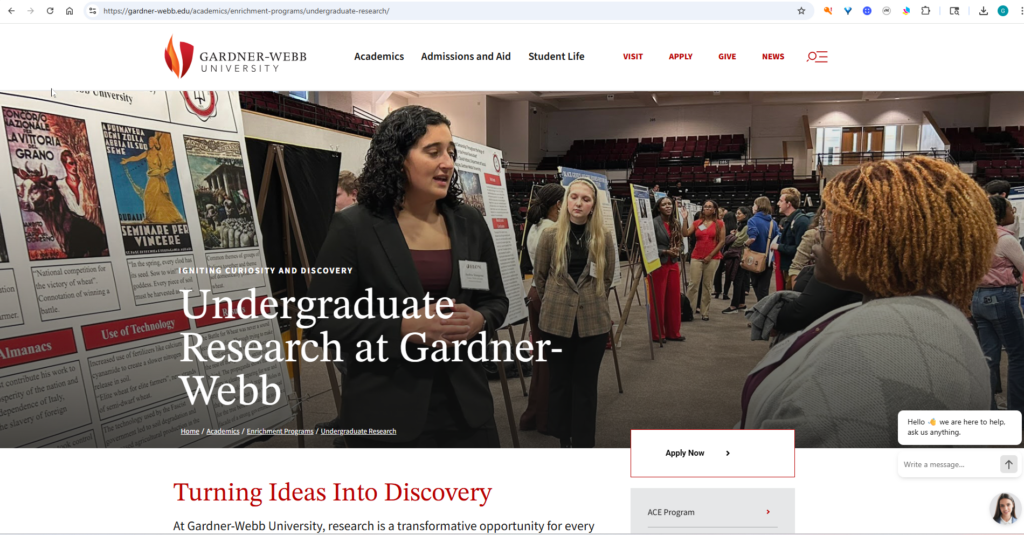1024x535 pixels.
Task: Click the Turning Ideas Into Discovery heading
Action: (332, 493)
